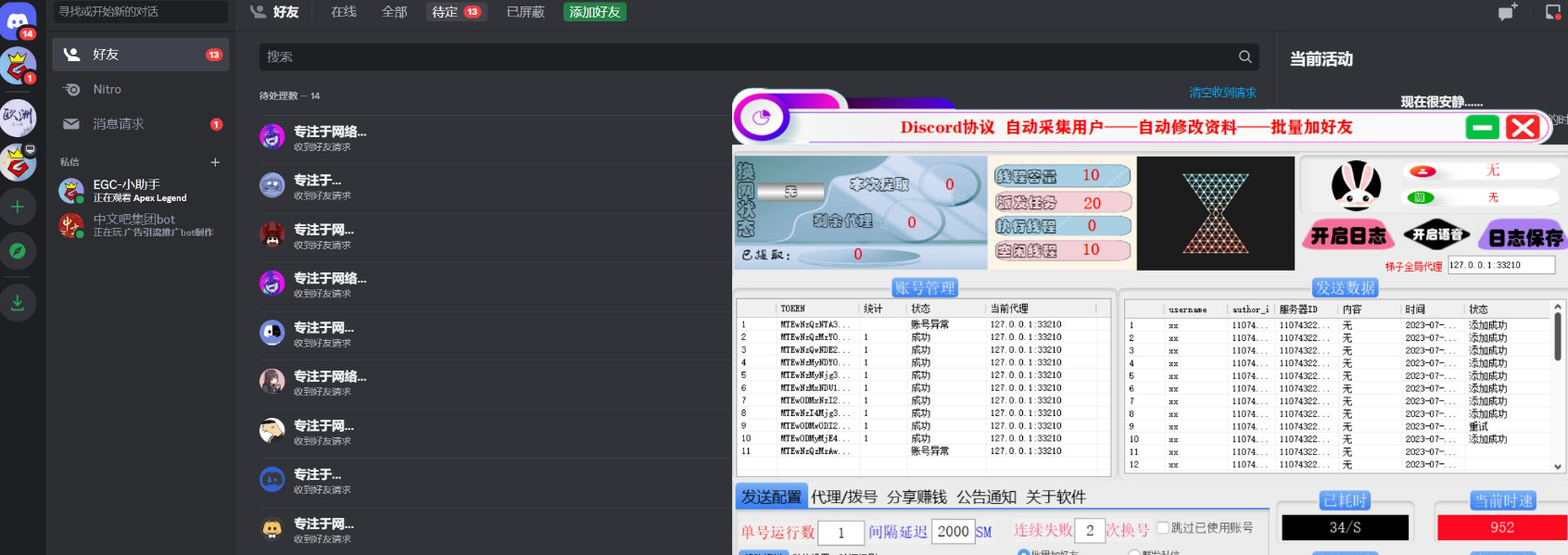The height and width of the screenshot is (555, 1568).
Task: Click the 梯子全局代理 address field
Action: pyautogui.click(x=1501, y=265)
